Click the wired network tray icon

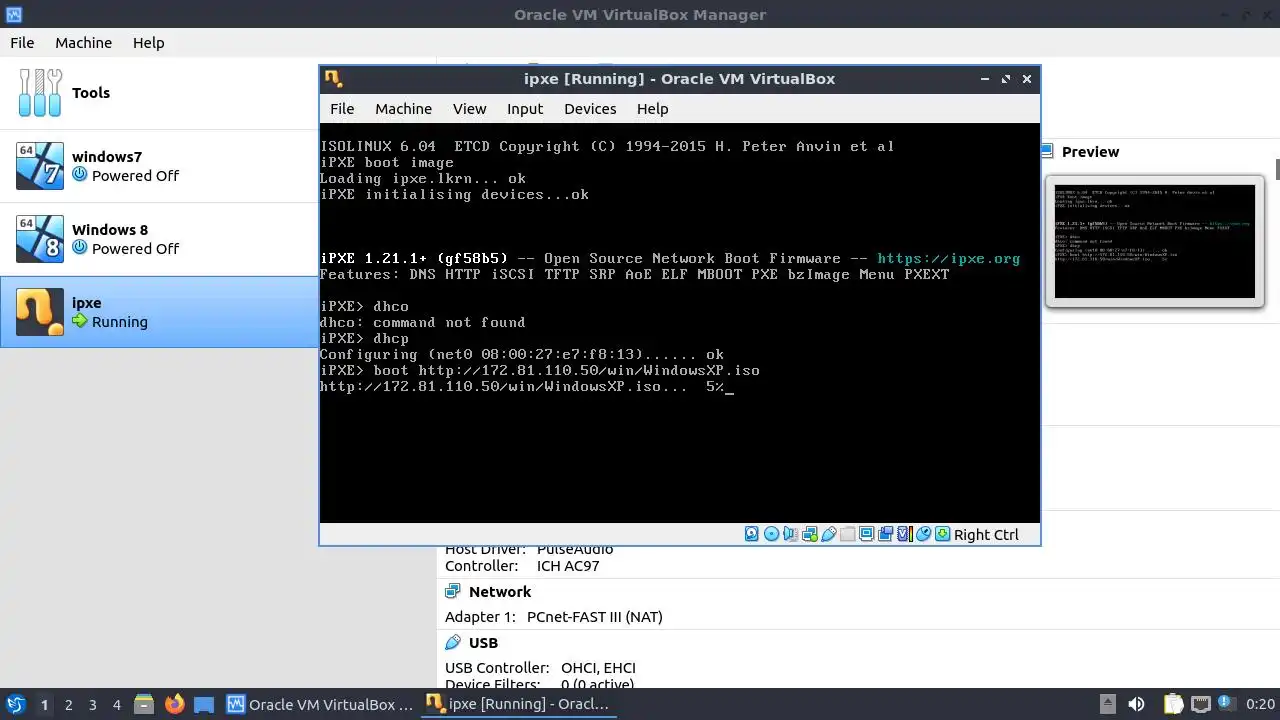[1200, 704]
